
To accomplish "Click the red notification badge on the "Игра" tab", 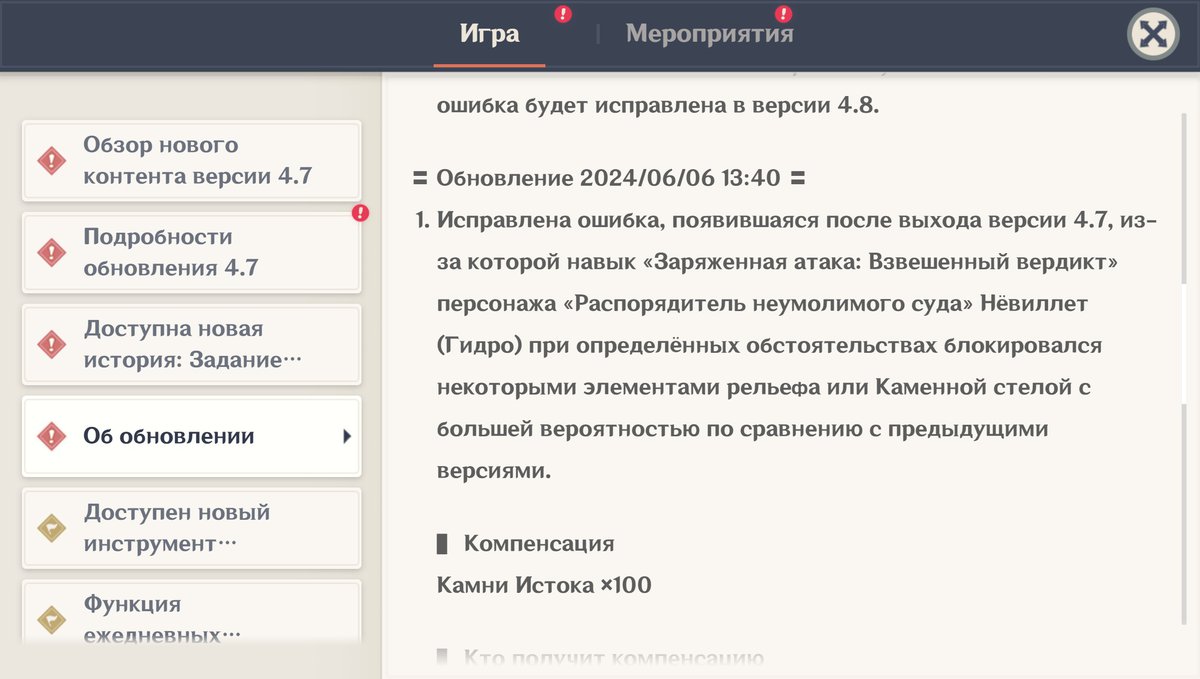I will (563, 14).
